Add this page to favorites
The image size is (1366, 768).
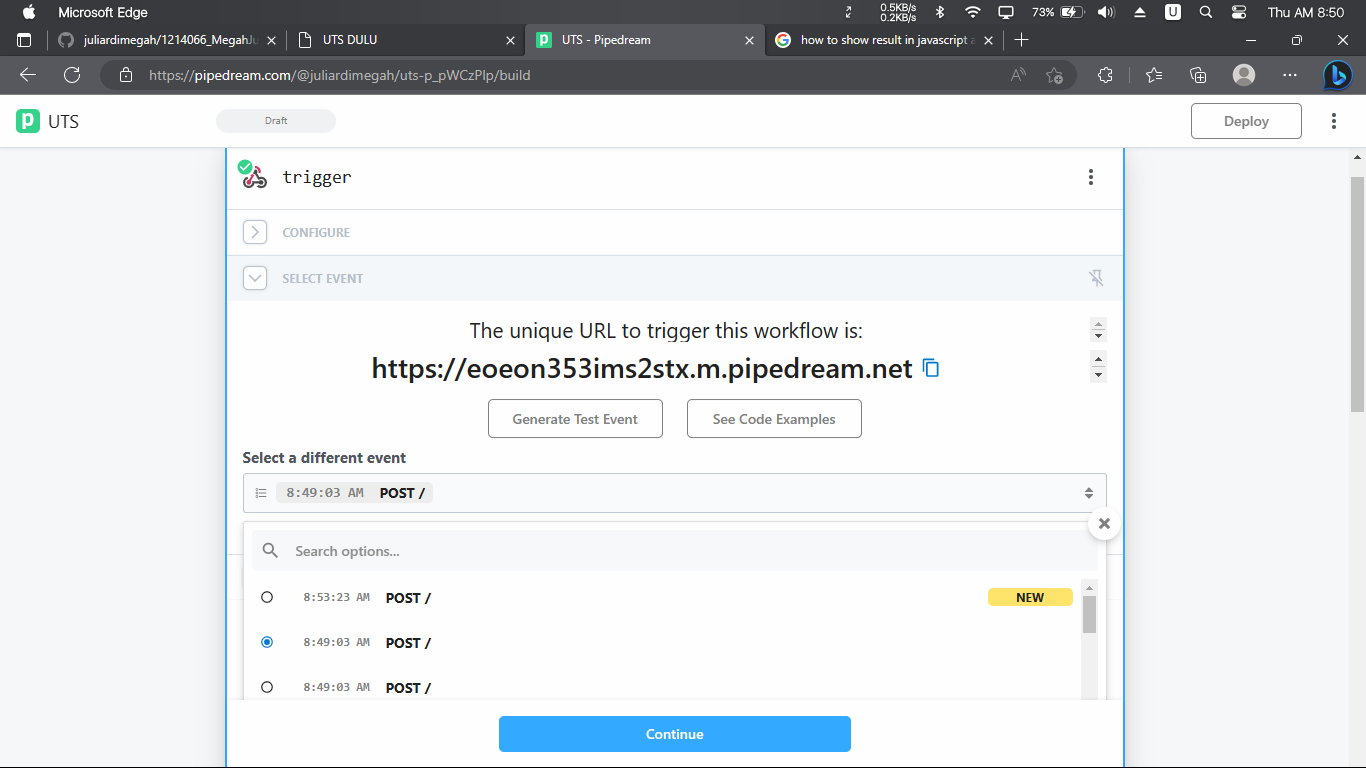pos(1054,75)
